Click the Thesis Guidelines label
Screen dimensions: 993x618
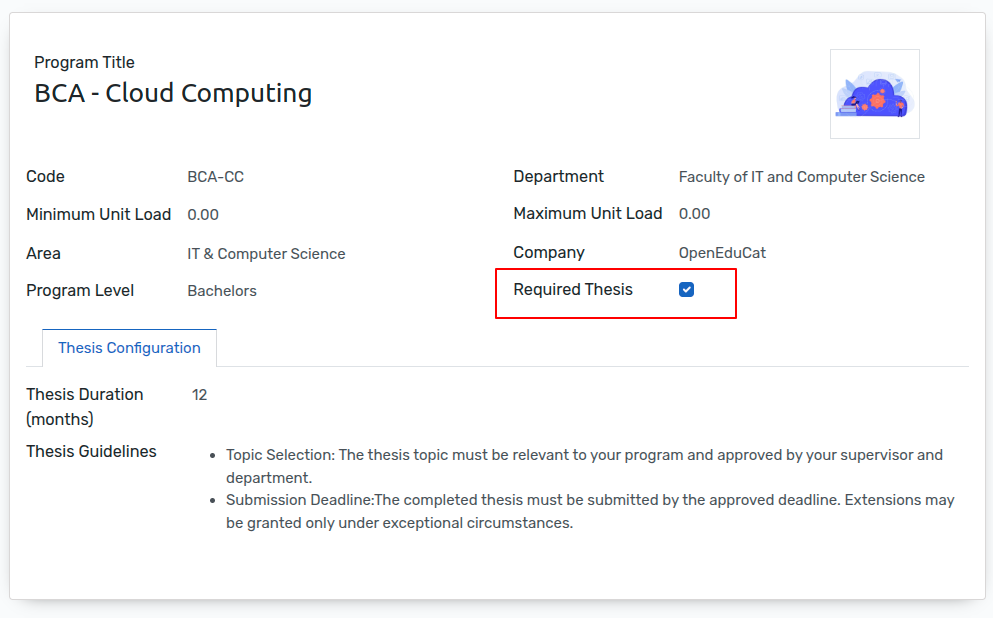point(91,451)
